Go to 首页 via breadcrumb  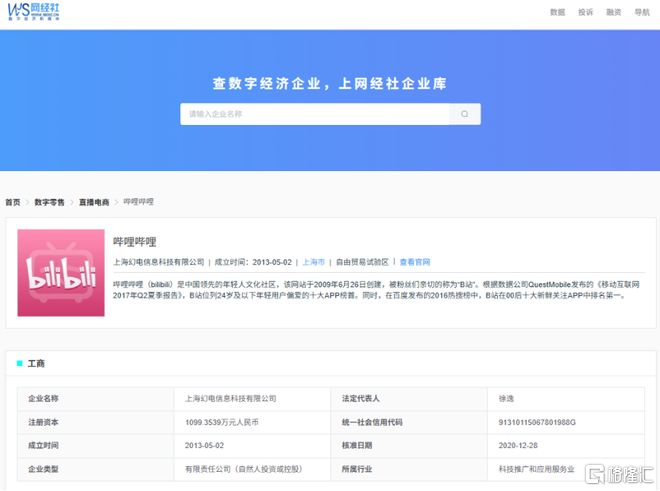pos(13,202)
